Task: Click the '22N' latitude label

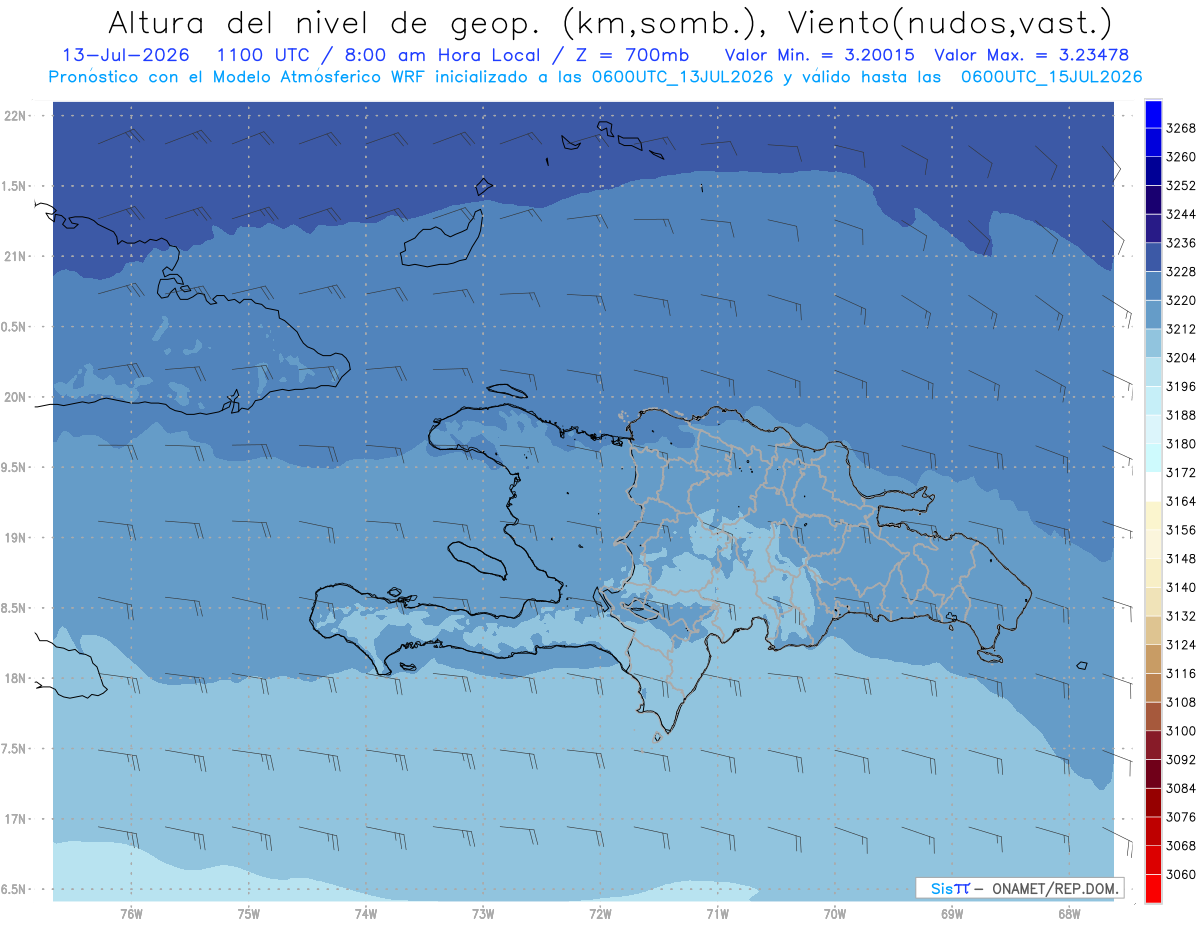Action: click(x=17, y=115)
